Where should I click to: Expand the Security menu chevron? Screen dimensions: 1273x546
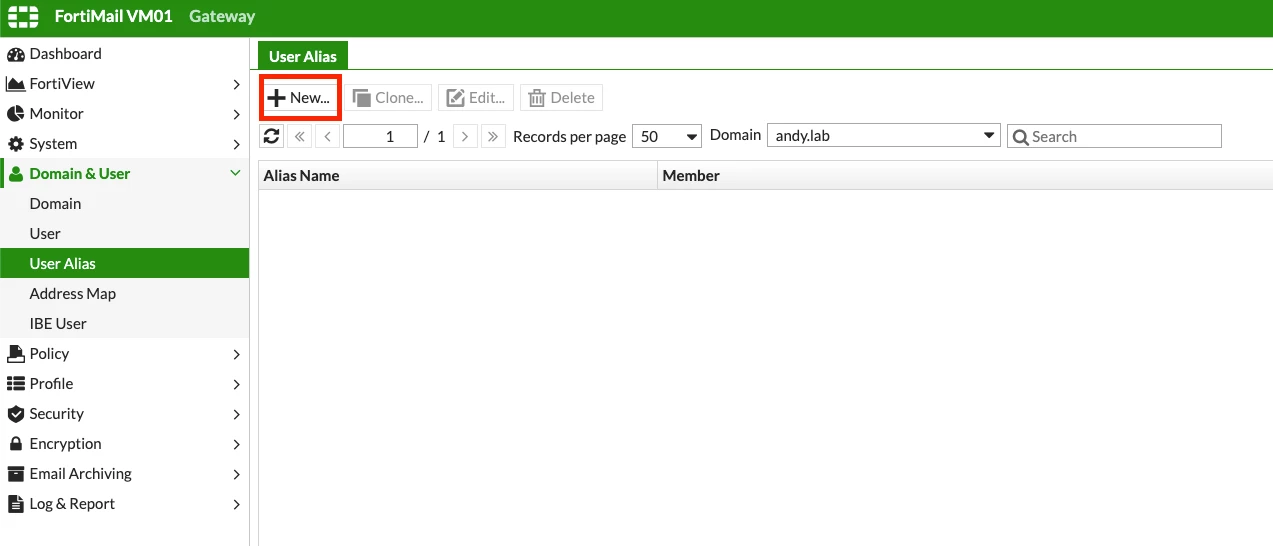(236, 414)
